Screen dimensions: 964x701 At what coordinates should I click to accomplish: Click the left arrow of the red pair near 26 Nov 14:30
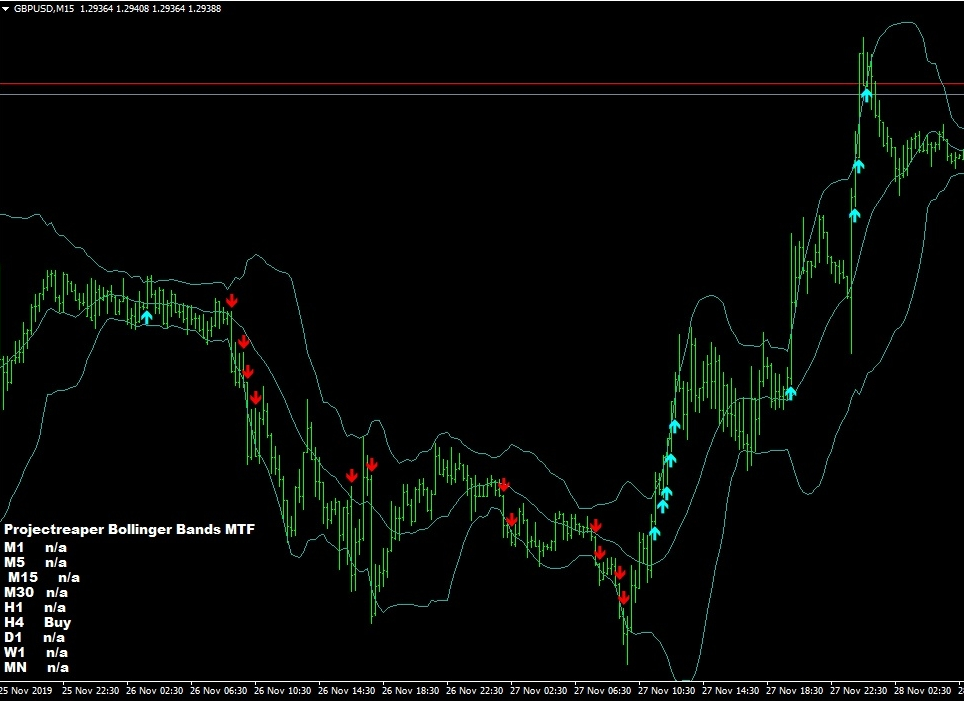point(352,476)
